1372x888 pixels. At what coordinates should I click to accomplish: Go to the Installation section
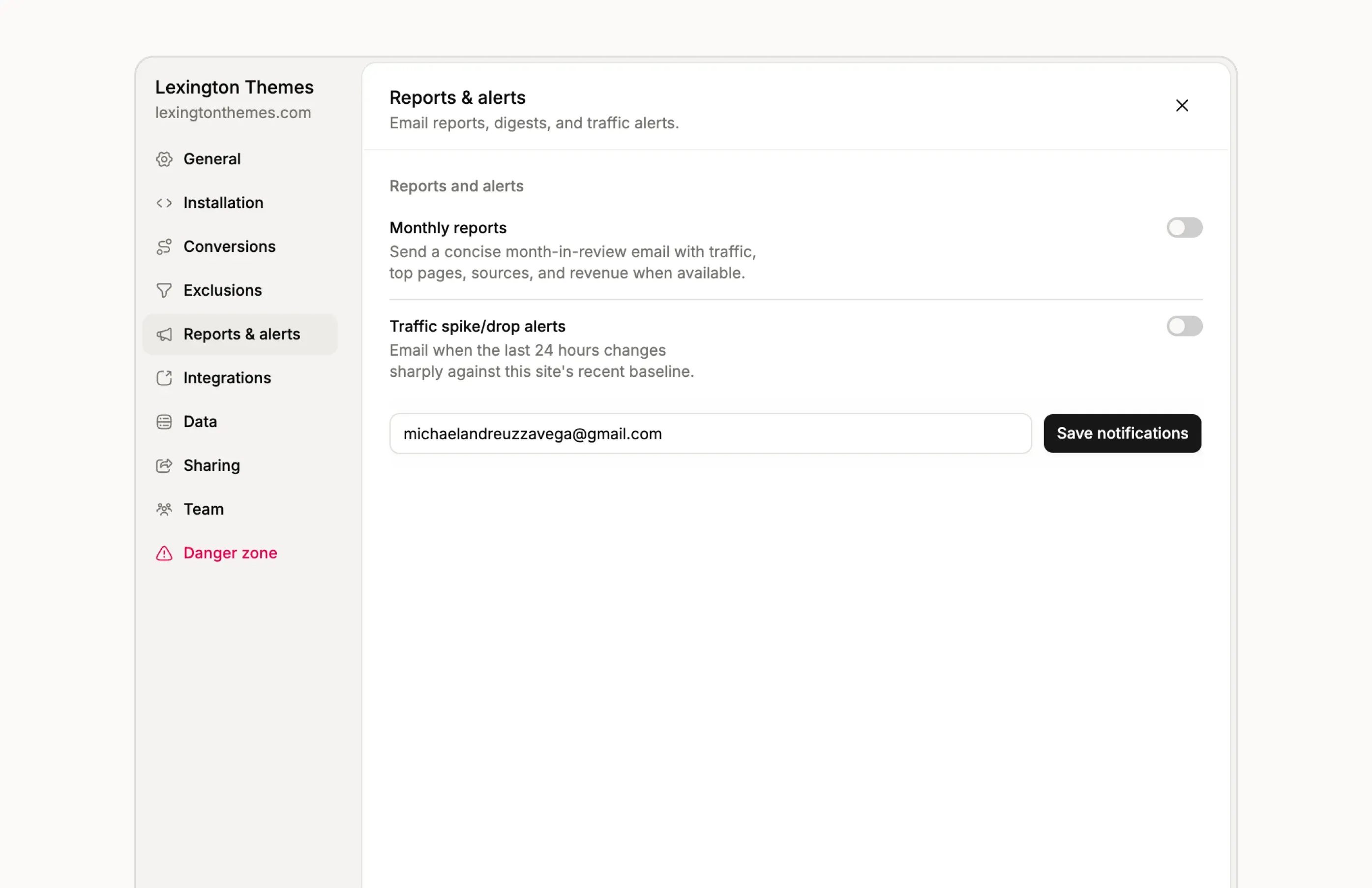coord(224,203)
